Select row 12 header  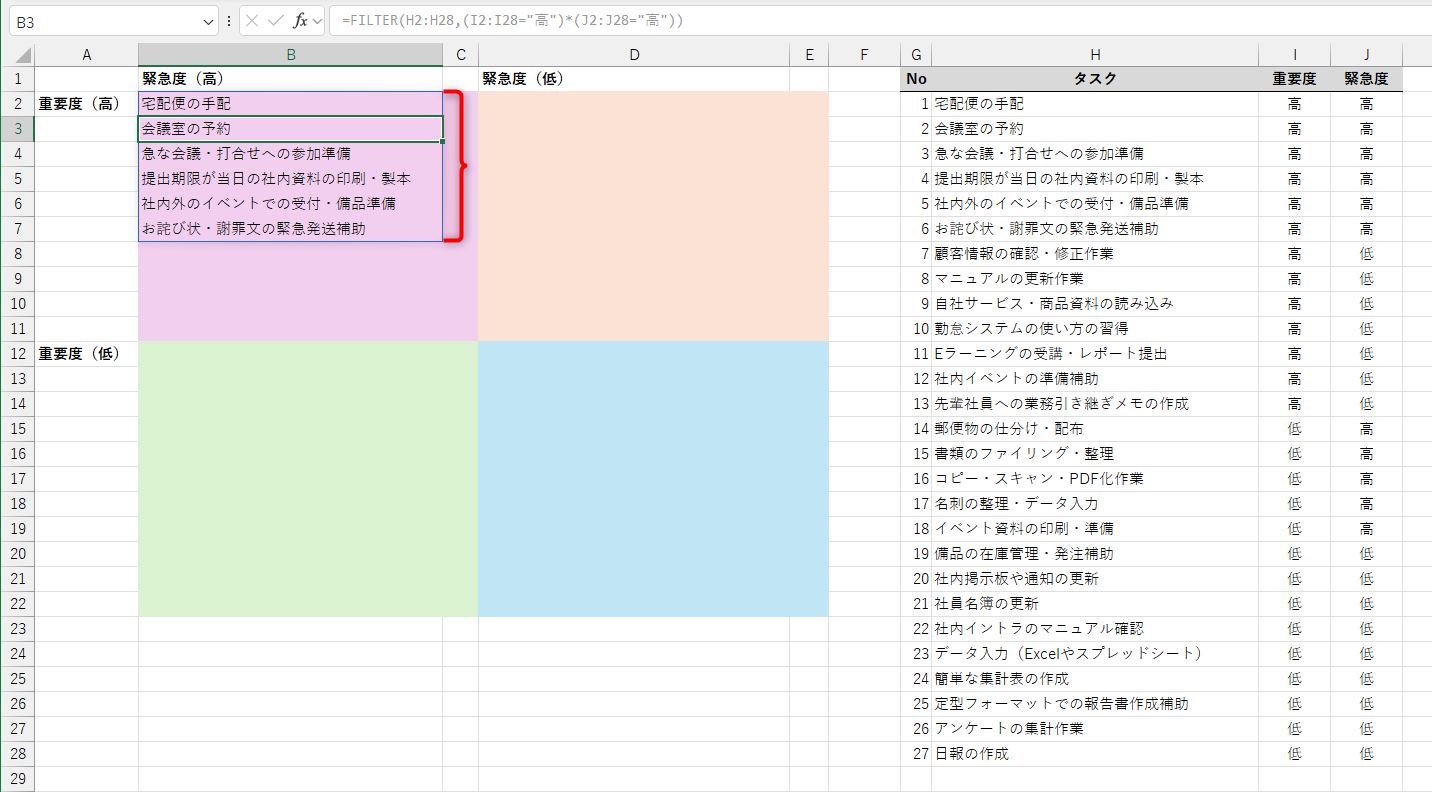(17, 354)
